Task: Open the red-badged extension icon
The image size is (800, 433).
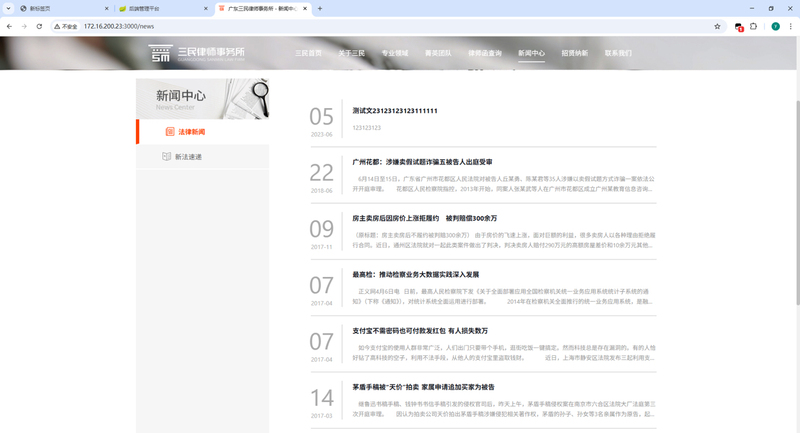Action: coord(739,27)
